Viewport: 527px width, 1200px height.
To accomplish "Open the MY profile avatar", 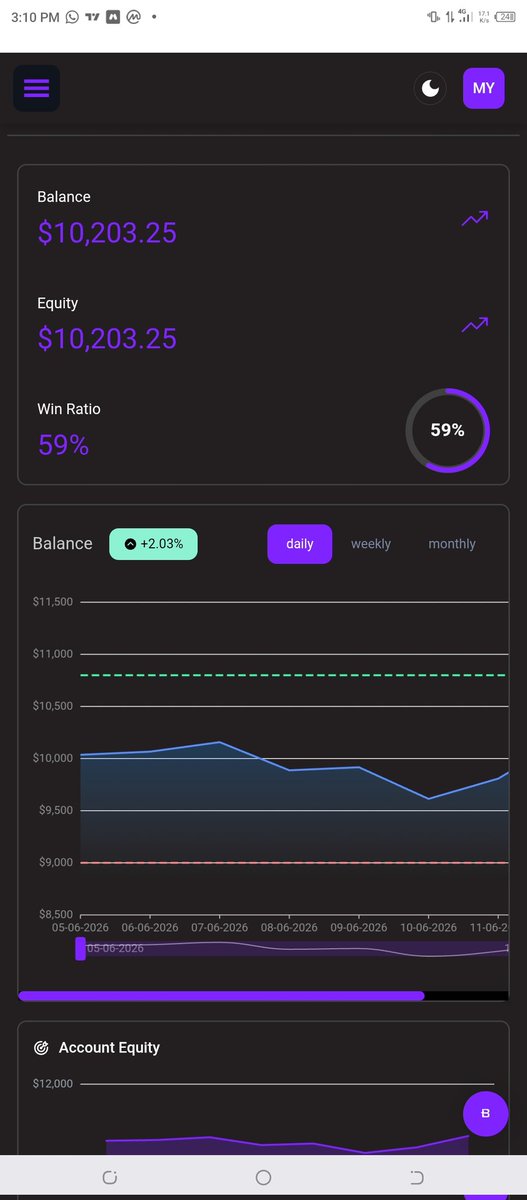I will [x=484, y=88].
